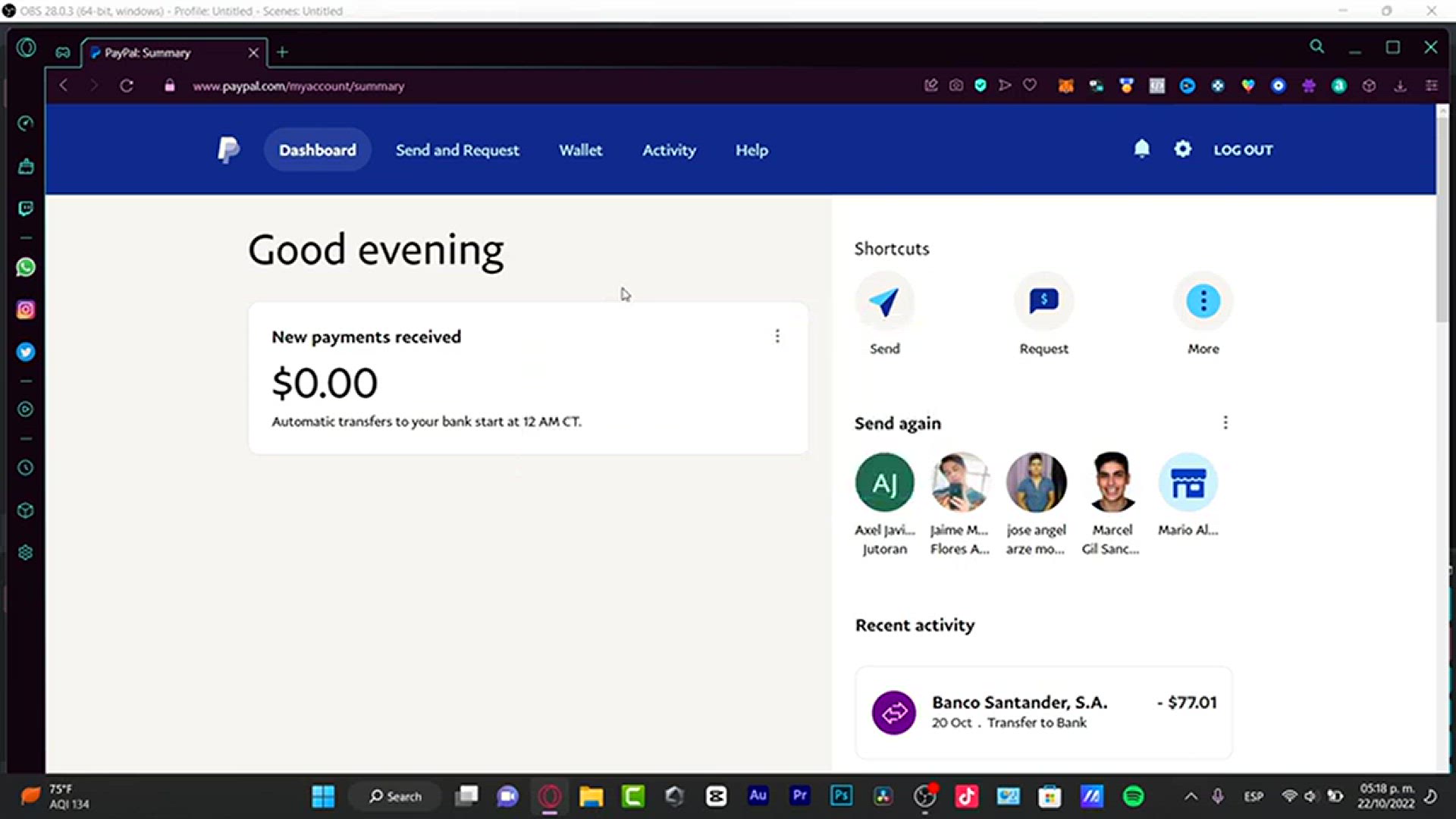Image resolution: width=1456 pixels, height=819 pixels.
Task: Open Twitch in the browser sidebar
Action: pos(26,209)
